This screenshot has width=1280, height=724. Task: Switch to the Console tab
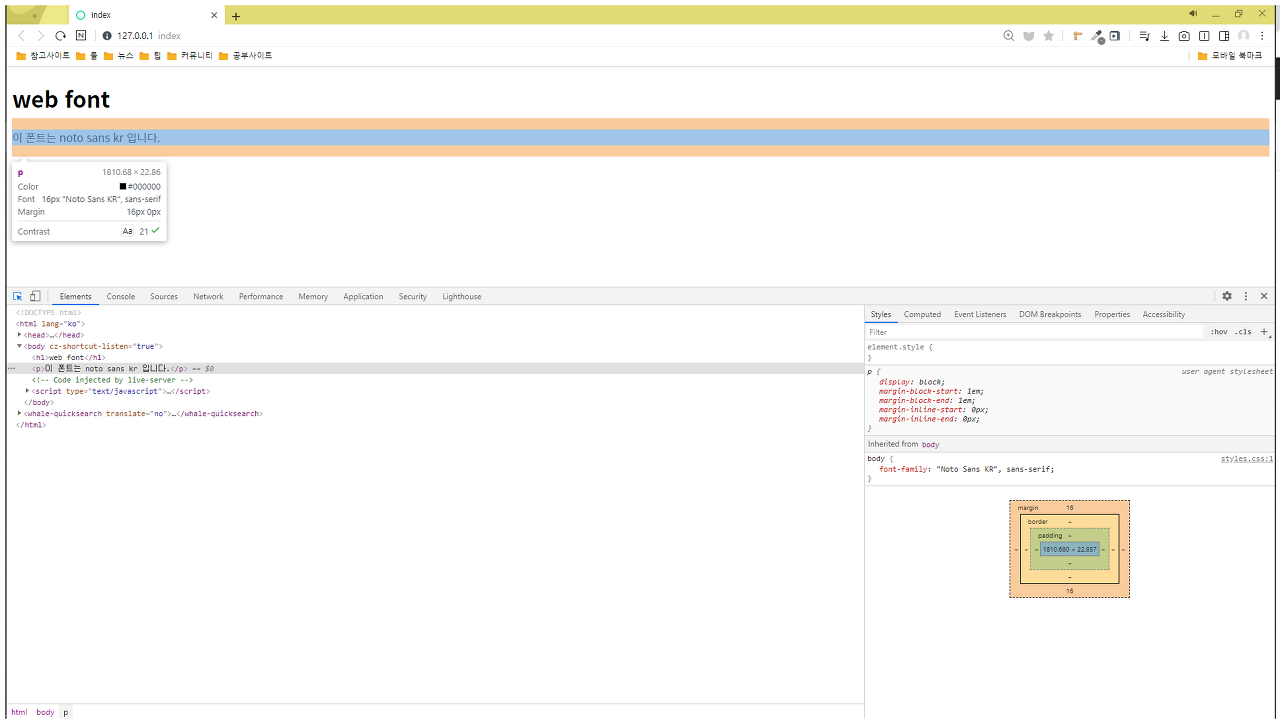[x=121, y=296]
